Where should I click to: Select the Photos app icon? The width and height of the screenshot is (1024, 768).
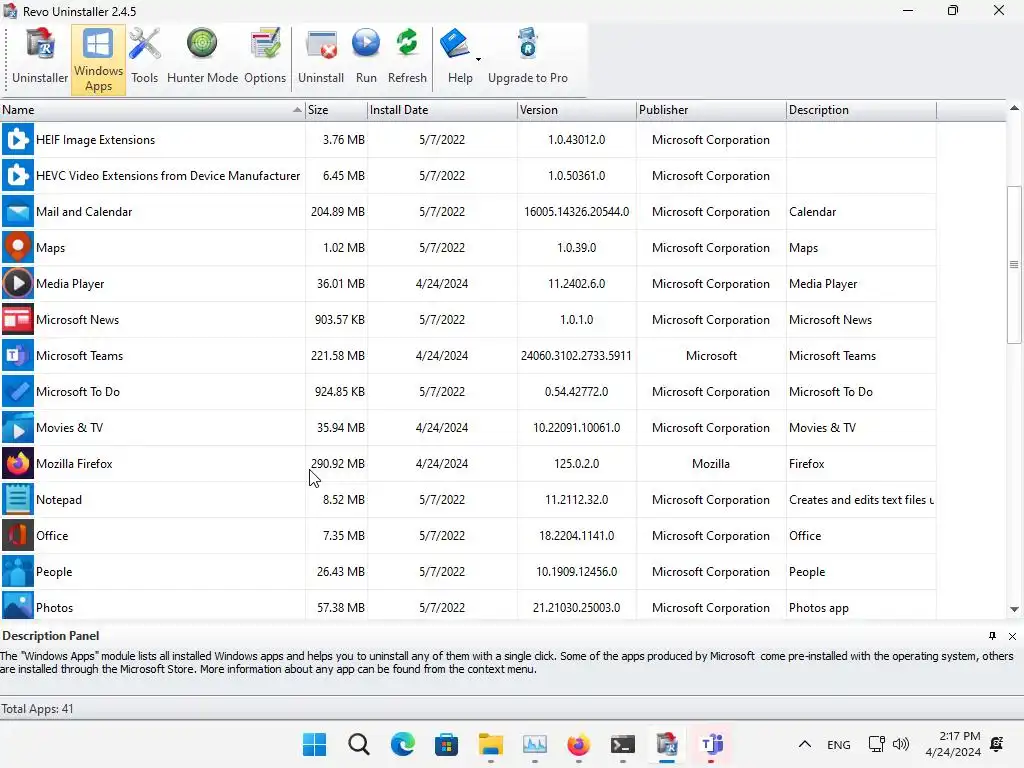point(18,606)
